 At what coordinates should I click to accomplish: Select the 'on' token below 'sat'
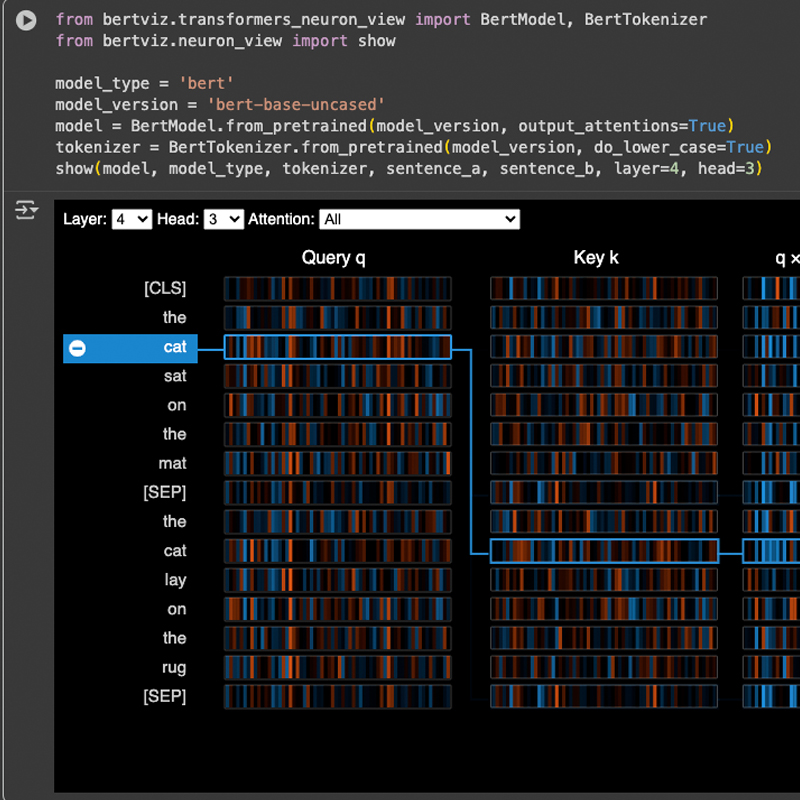coord(177,405)
